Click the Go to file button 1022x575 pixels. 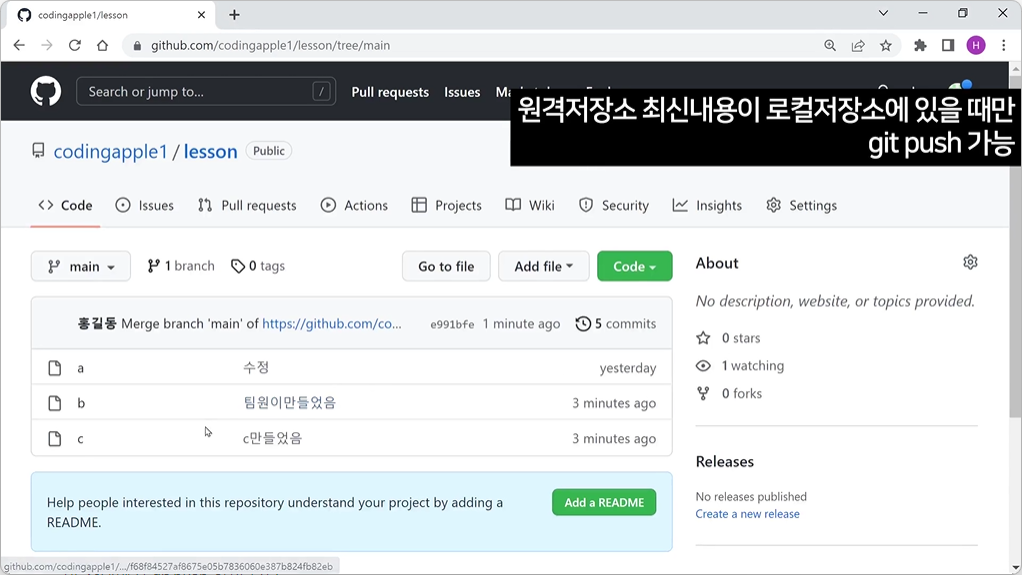coord(446,266)
